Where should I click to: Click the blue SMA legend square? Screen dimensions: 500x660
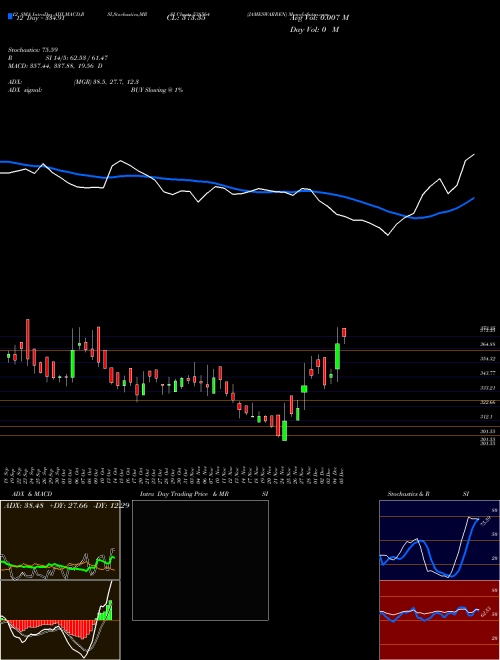[x=10, y=16]
